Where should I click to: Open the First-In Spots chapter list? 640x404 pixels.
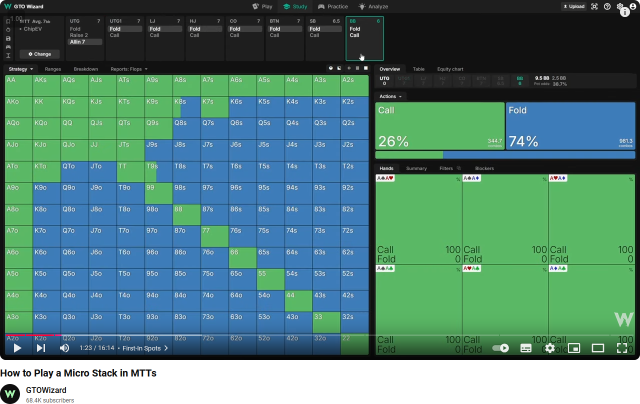[145, 348]
